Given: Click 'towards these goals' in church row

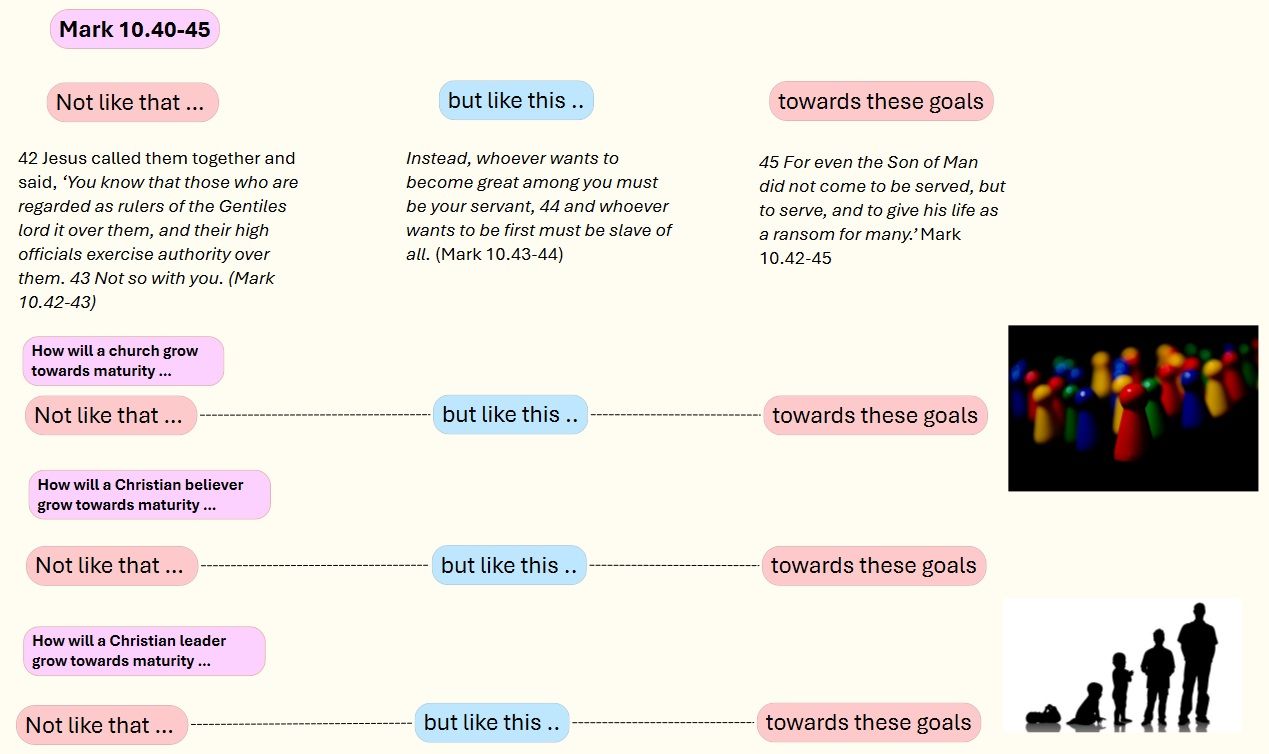Looking at the screenshot, I should click(x=875, y=415).
